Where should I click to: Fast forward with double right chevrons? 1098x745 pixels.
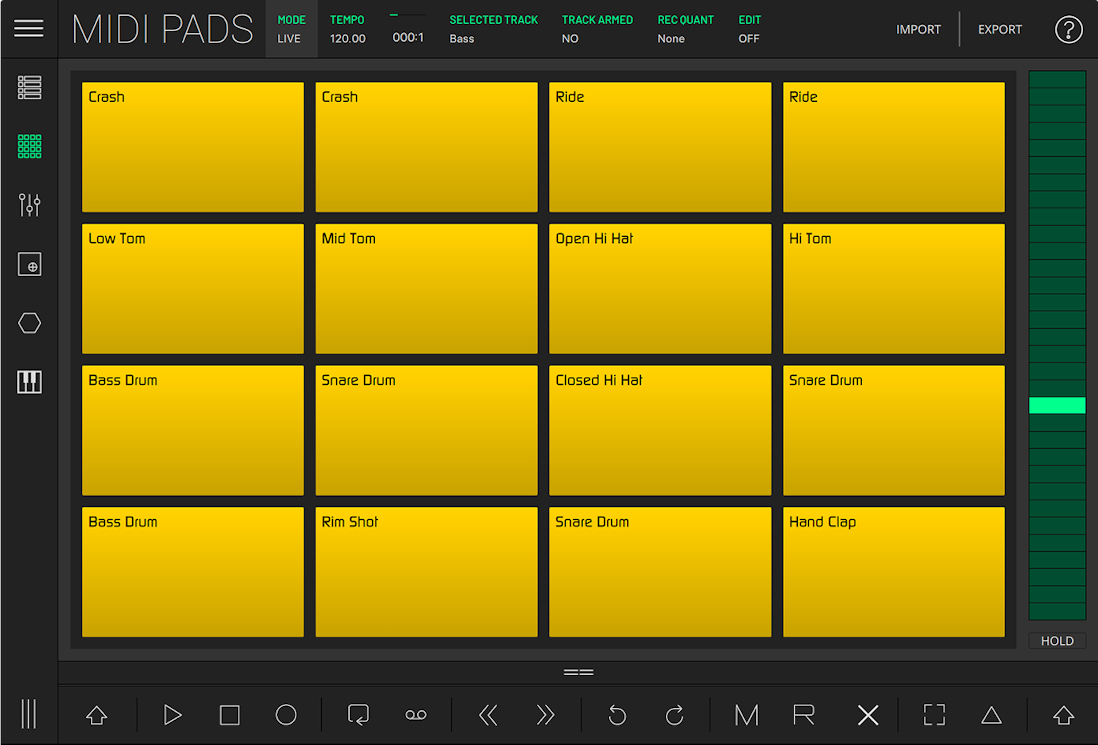(545, 715)
